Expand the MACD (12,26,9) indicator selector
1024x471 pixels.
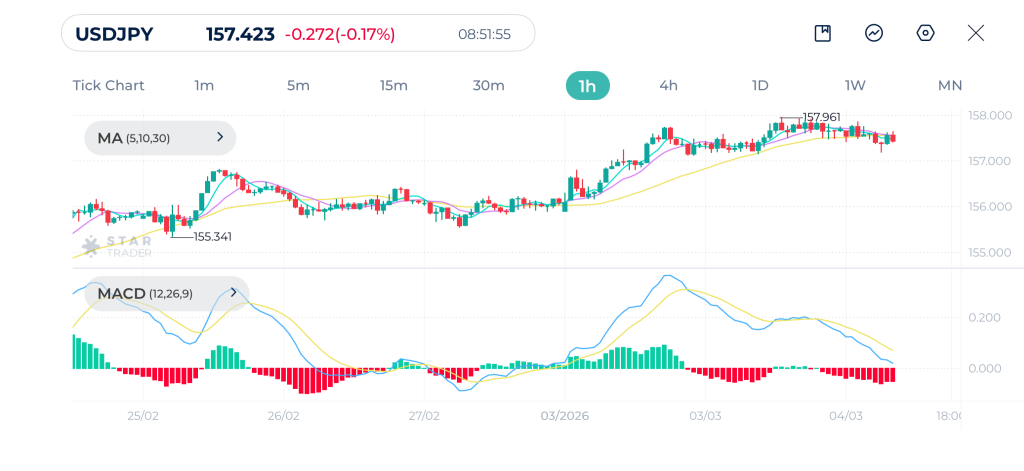coord(167,293)
